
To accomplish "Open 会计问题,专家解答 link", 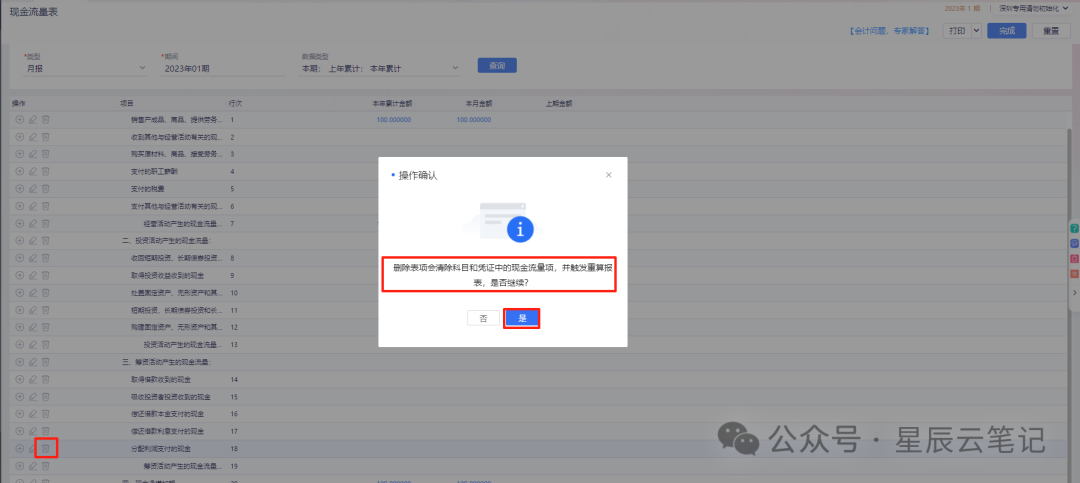I will 893,31.
